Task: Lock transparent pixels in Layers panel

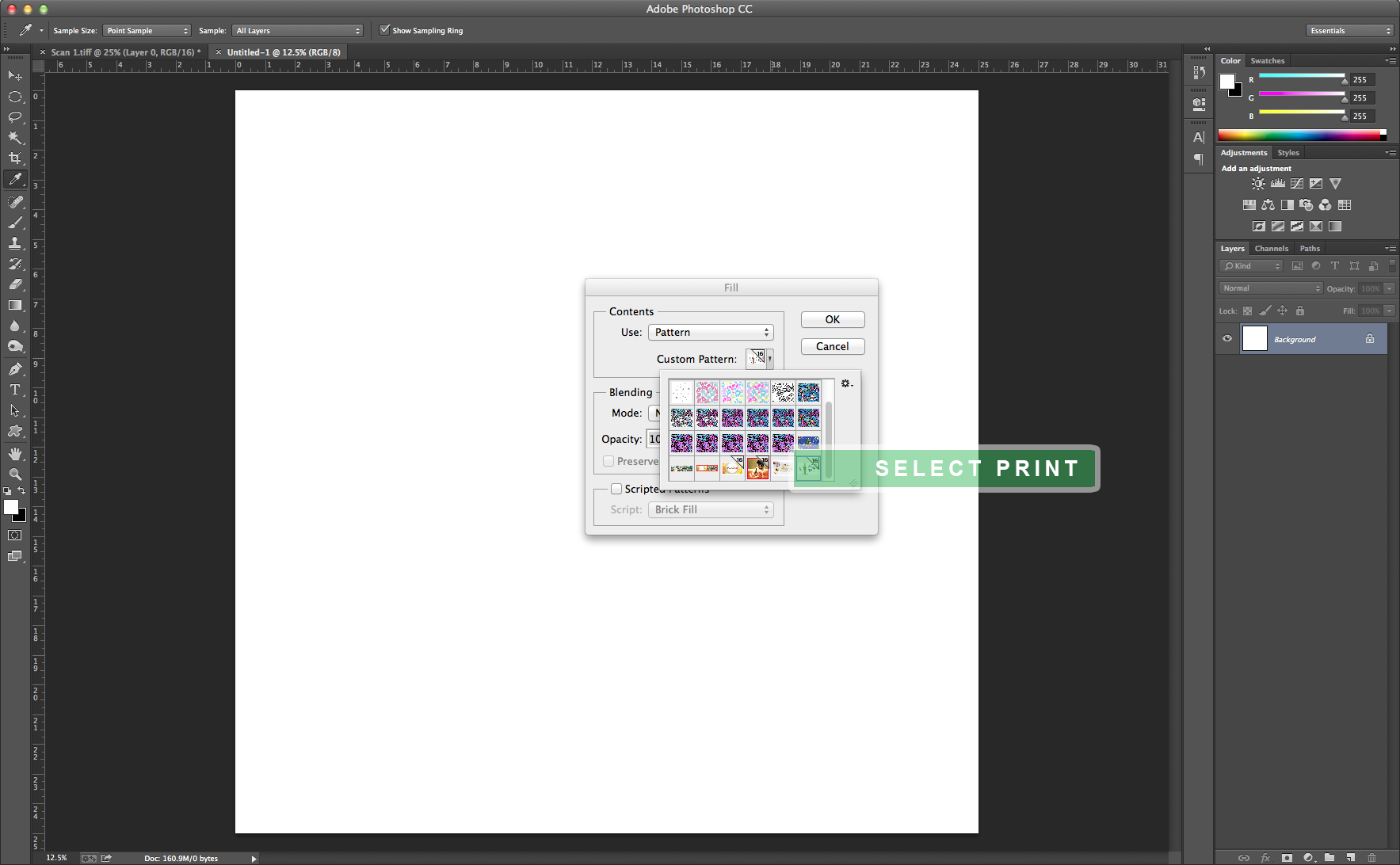Action: click(x=1248, y=311)
